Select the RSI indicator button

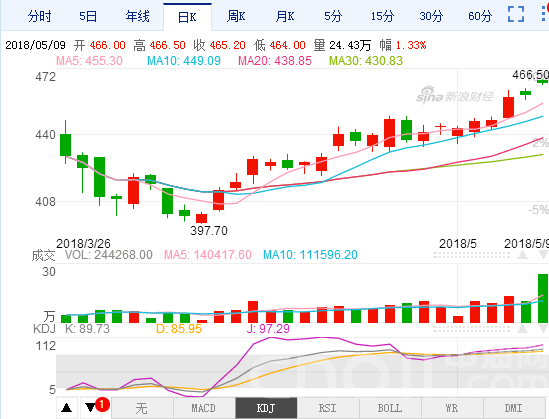point(328,408)
